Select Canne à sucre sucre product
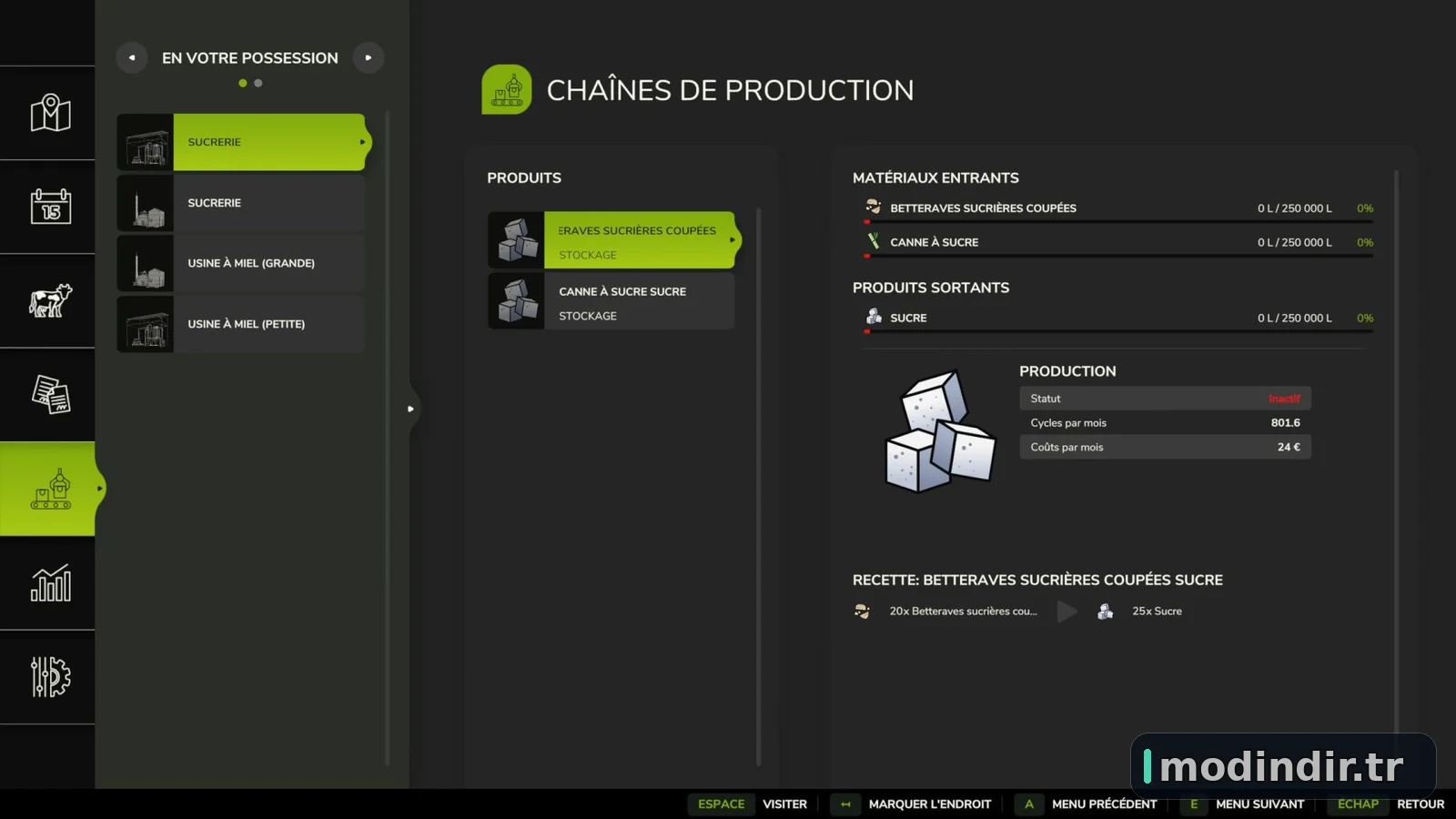 pyautogui.click(x=612, y=300)
